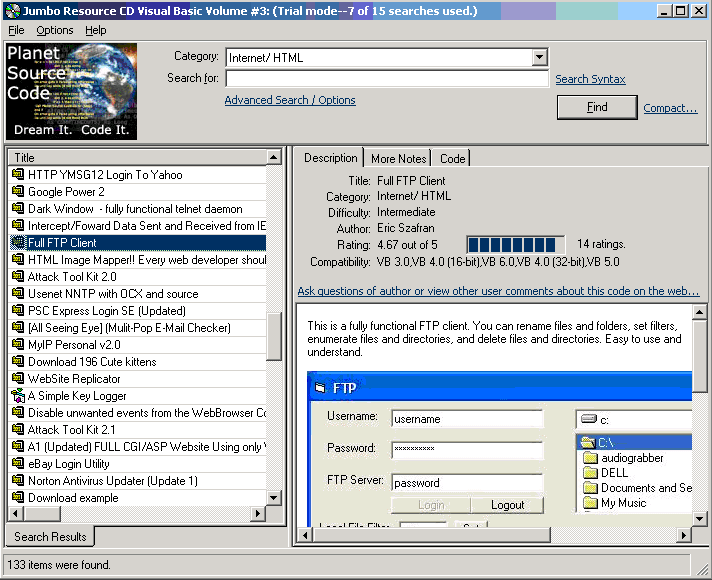This screenshot has width=712, height=580.
Task: Click the Download 196 Cute kittens icon
Action: coord(18,362)
